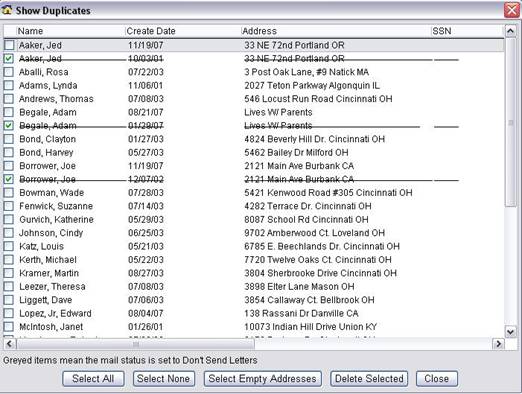Click the Address column header
Viewport: 522px width, 394px height.
point(336,31)
